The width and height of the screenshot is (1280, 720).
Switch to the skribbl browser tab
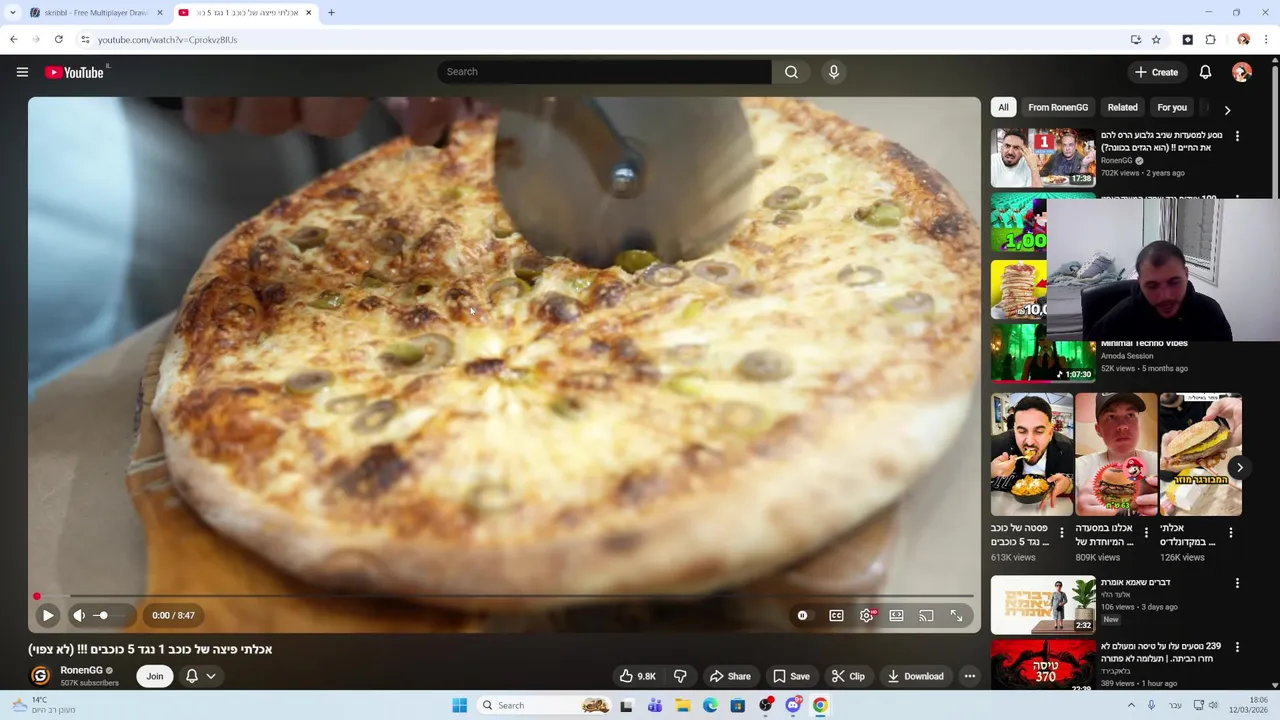94,13
